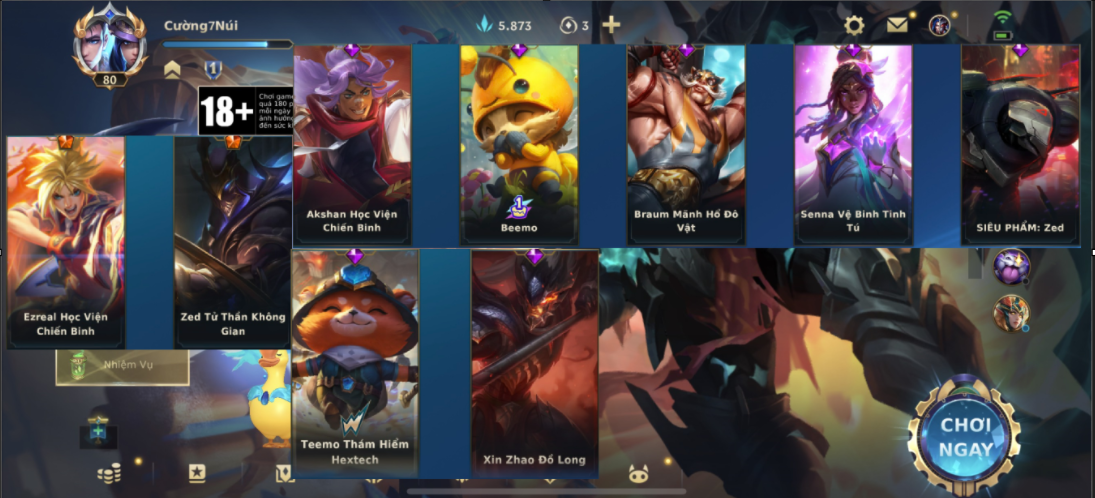
Task: Select the Ezreal Học Viện Chiến Binh card
Action: pos(66,242)
